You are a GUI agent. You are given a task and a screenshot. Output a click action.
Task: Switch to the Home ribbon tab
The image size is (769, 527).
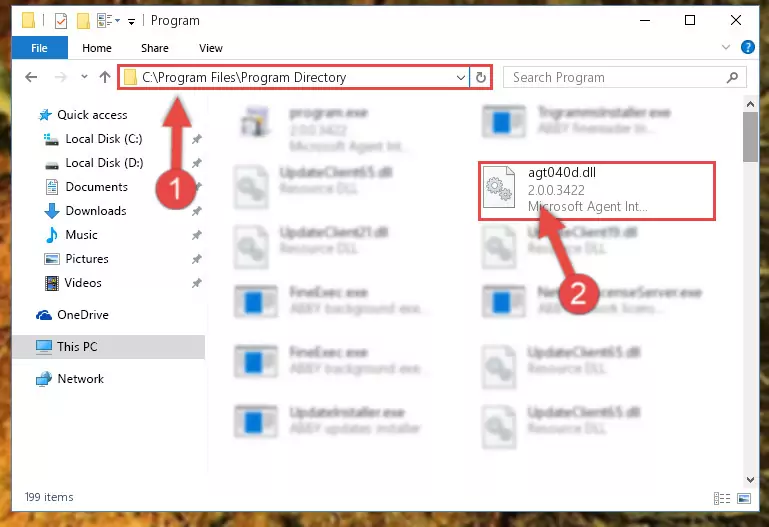(x=97, y=48)
